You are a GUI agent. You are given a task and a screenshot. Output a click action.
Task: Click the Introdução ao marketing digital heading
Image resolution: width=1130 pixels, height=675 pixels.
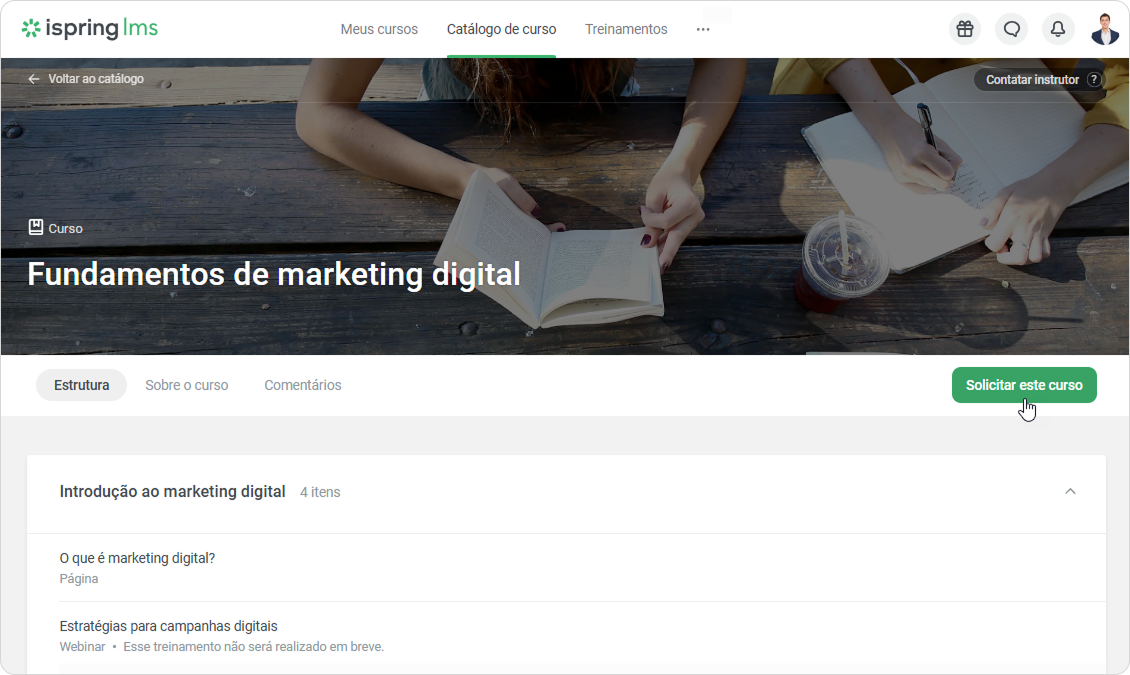pos(172,491)
